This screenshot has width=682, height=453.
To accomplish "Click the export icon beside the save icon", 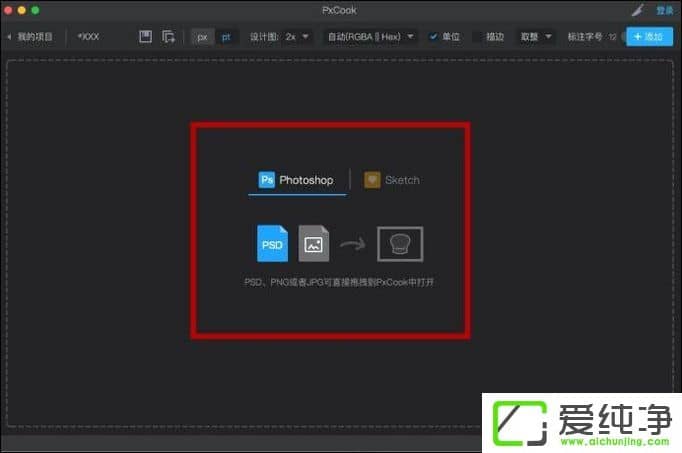I will click(169, 37).
